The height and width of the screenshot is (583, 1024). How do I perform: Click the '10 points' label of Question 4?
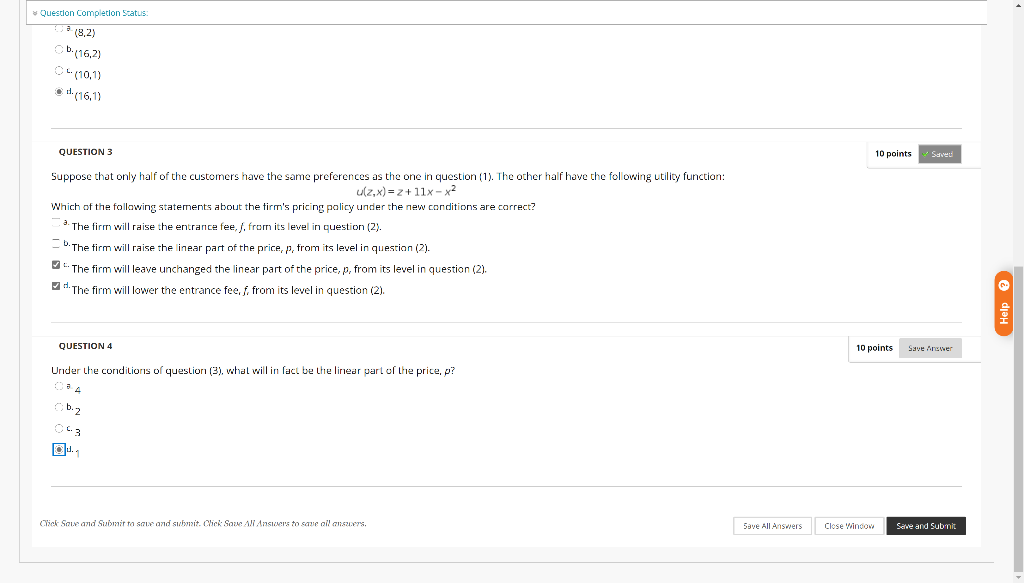pos(874,347)
